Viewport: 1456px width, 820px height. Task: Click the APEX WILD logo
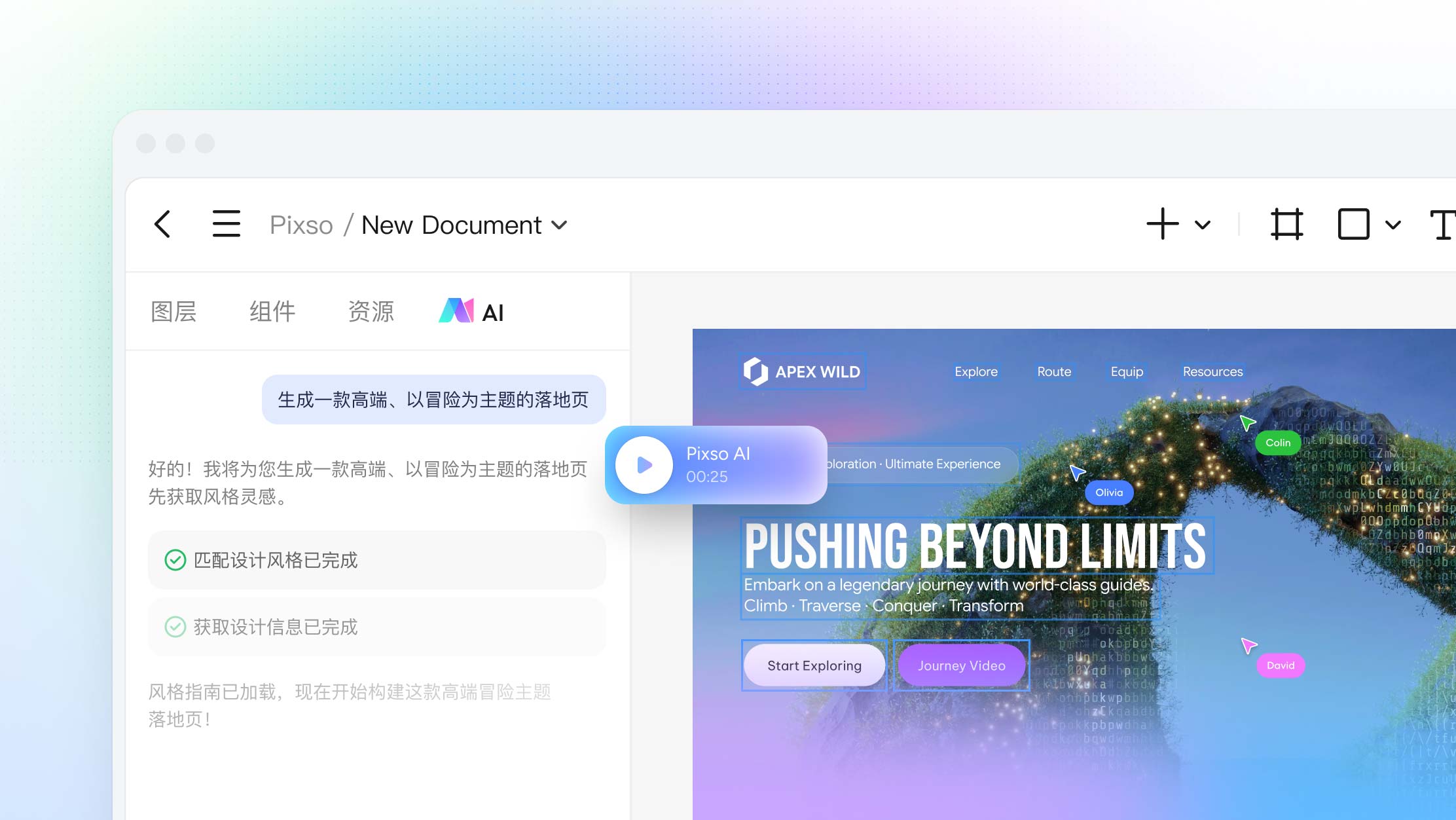click(x=802, y=371)
